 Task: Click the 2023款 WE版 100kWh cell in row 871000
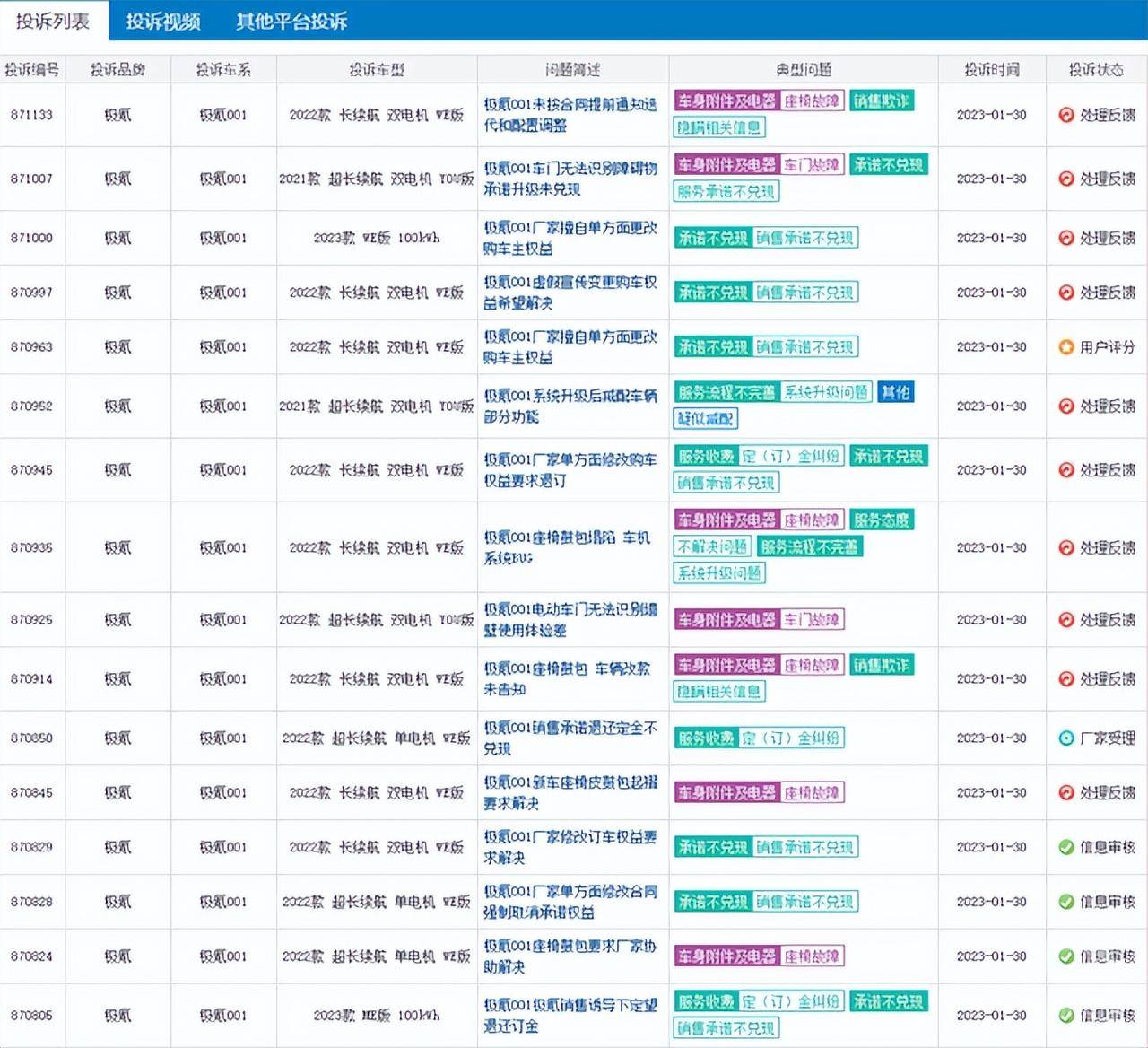coord(377,238)
